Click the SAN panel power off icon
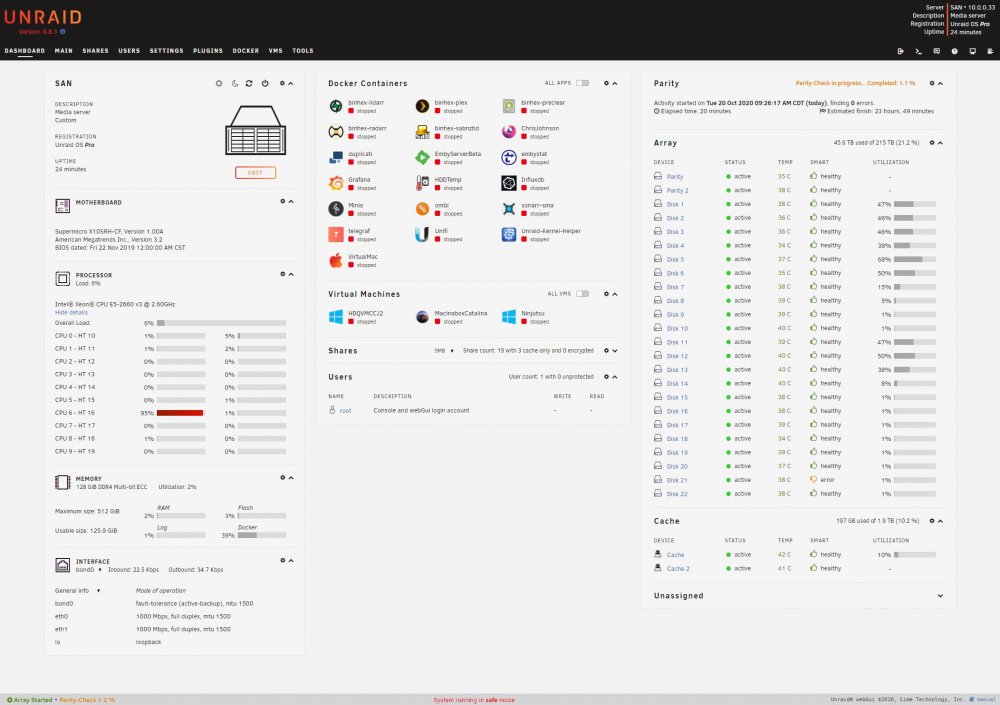Screen dimensions: 1000x705 [x=265, y=83]
